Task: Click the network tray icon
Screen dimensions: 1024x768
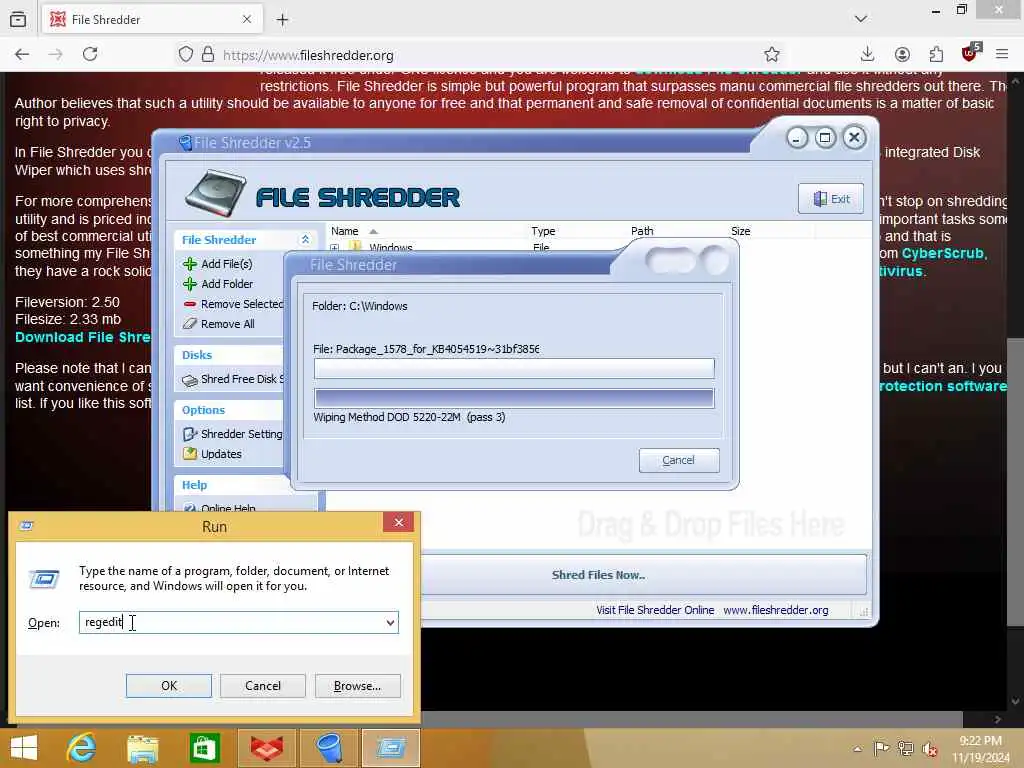Action: click(x=905, y=748)
